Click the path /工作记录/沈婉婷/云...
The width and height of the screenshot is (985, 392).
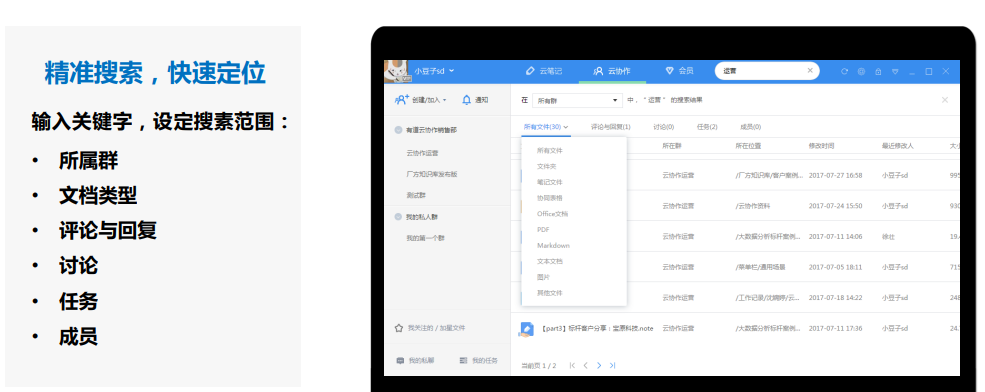click(x=768, y=298)
